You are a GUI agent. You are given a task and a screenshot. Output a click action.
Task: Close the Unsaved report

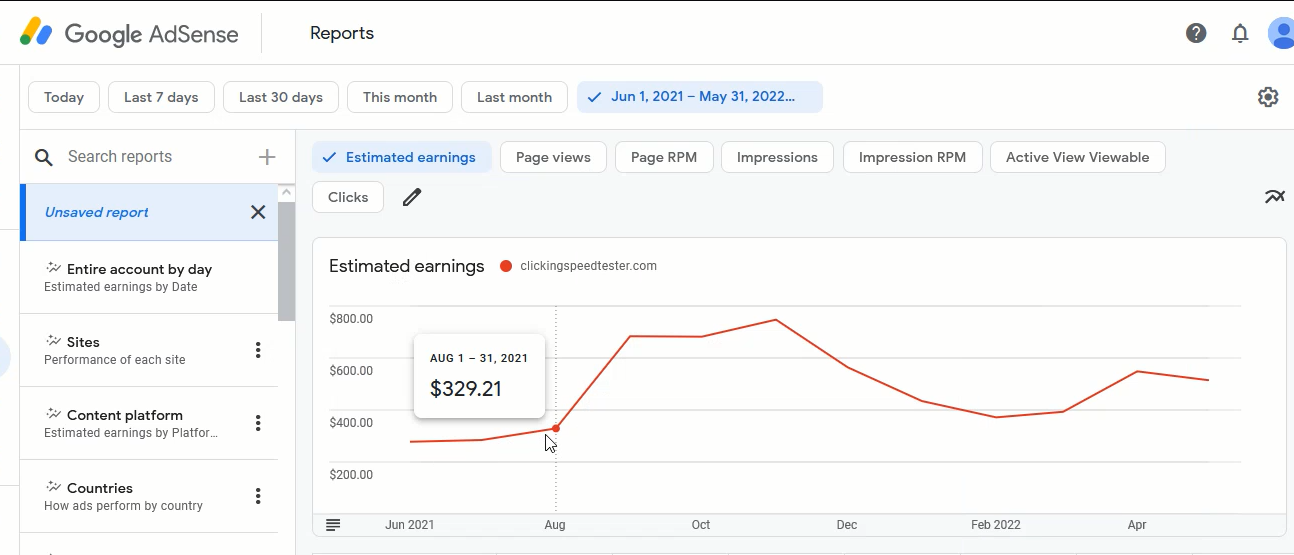pyautogui.click(x=258, y=212)
